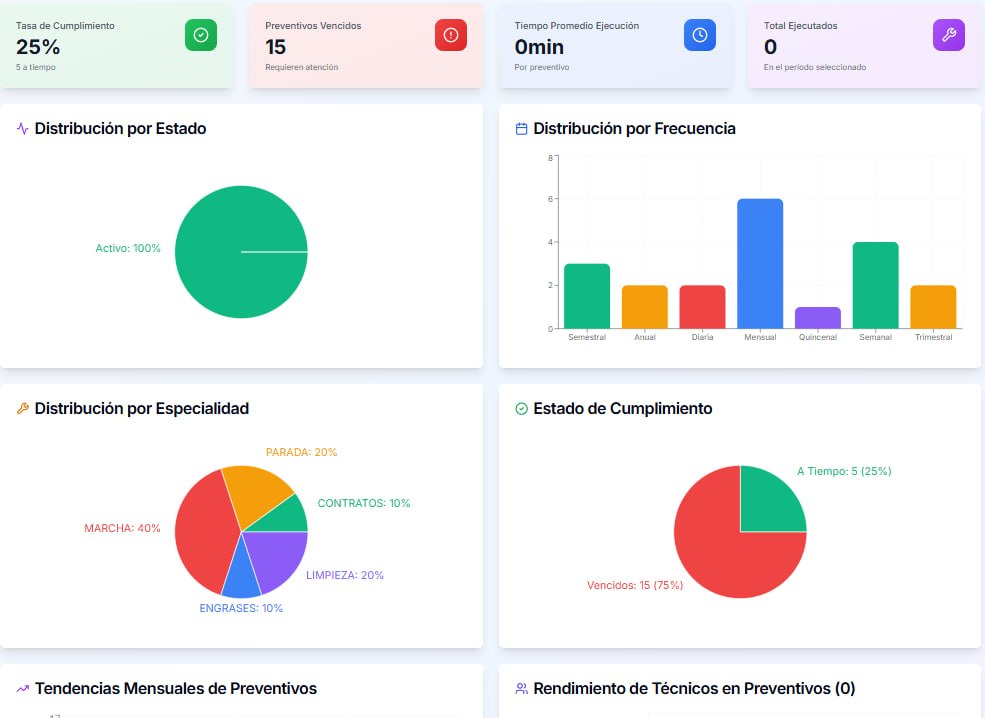
Task: Select the Anual bar in the frequency chart
Action: [645, 307]
